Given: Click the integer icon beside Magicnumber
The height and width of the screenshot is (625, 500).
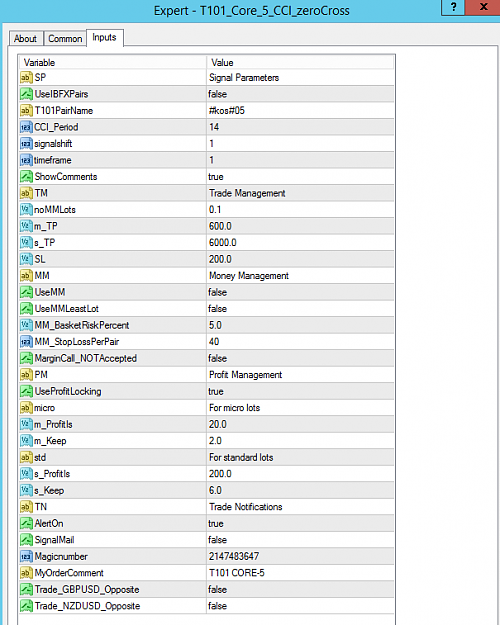Looking at the screenshot, I should [26, 556].
